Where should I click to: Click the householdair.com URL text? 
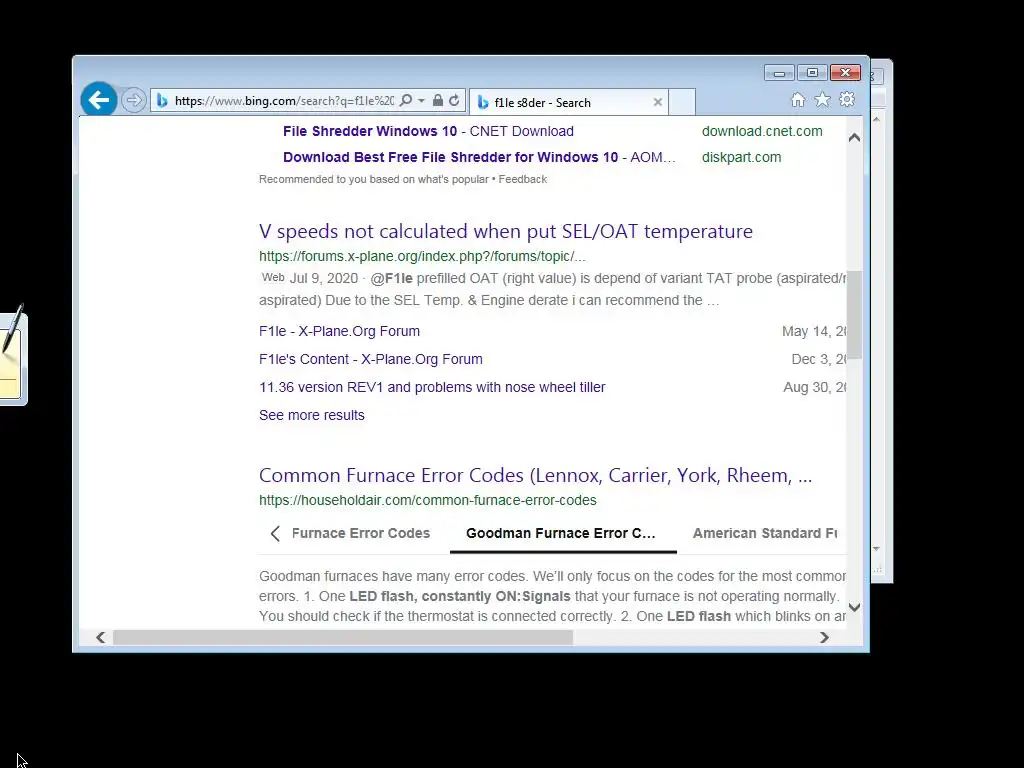(x=427, y=500)
